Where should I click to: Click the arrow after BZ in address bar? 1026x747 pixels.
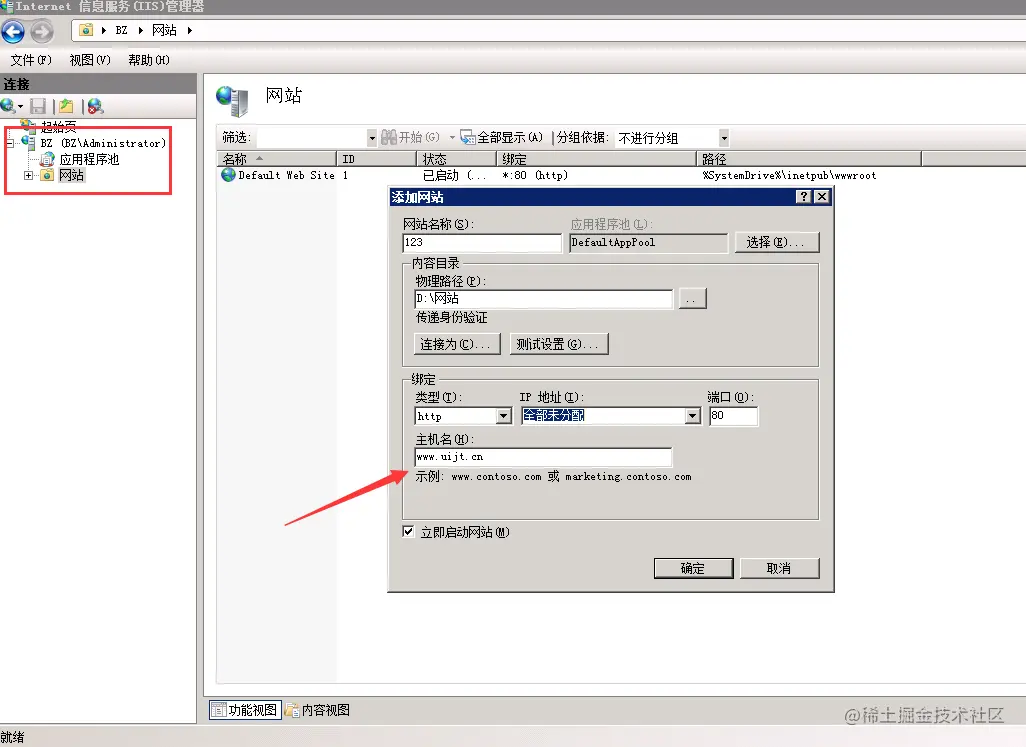[141, 30]
